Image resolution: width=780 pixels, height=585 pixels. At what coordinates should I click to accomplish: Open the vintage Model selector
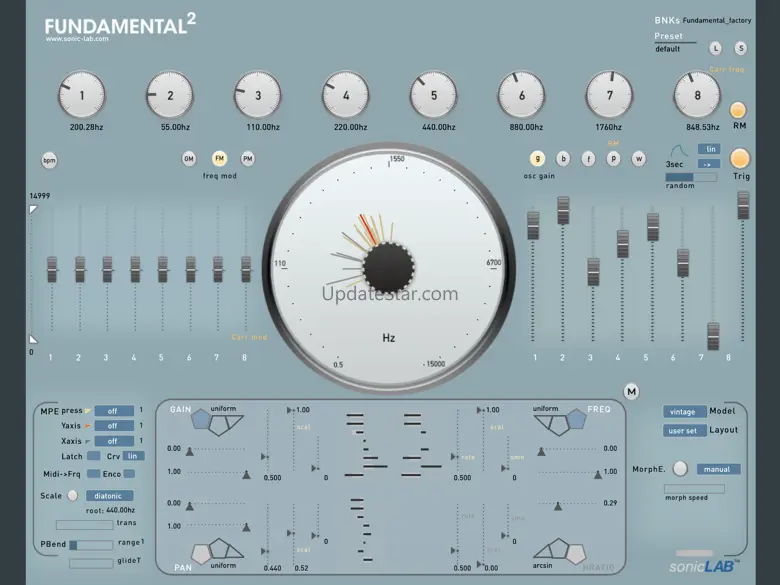684,411
